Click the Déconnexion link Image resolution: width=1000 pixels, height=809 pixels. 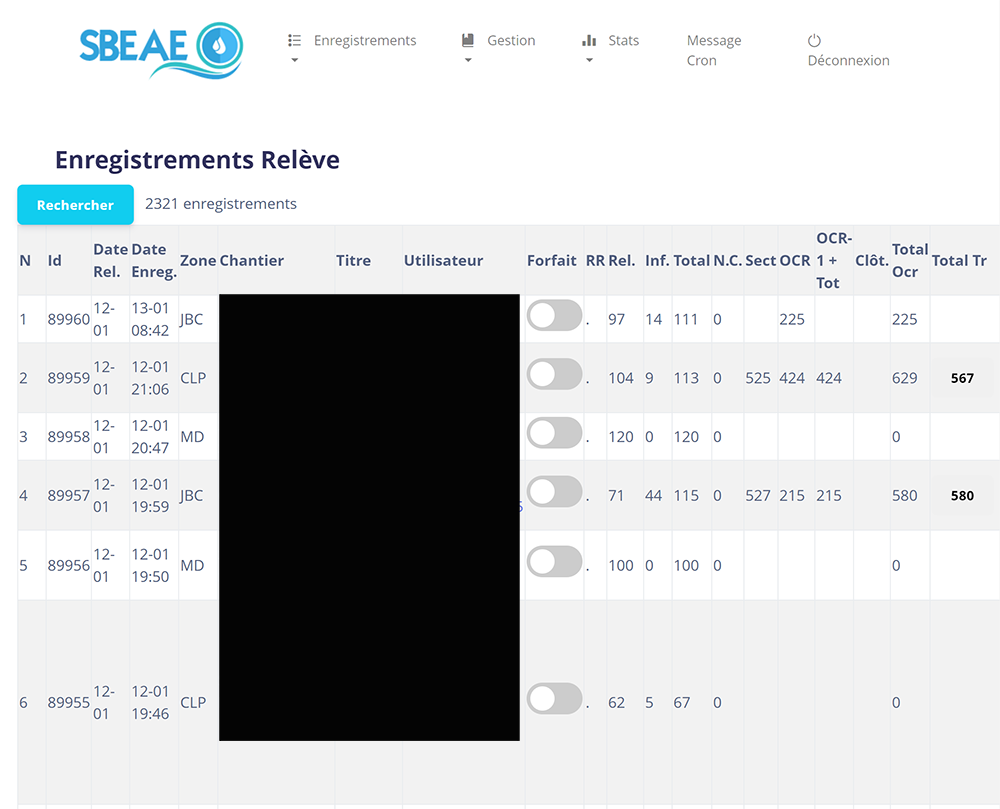(x=848, y=61)
